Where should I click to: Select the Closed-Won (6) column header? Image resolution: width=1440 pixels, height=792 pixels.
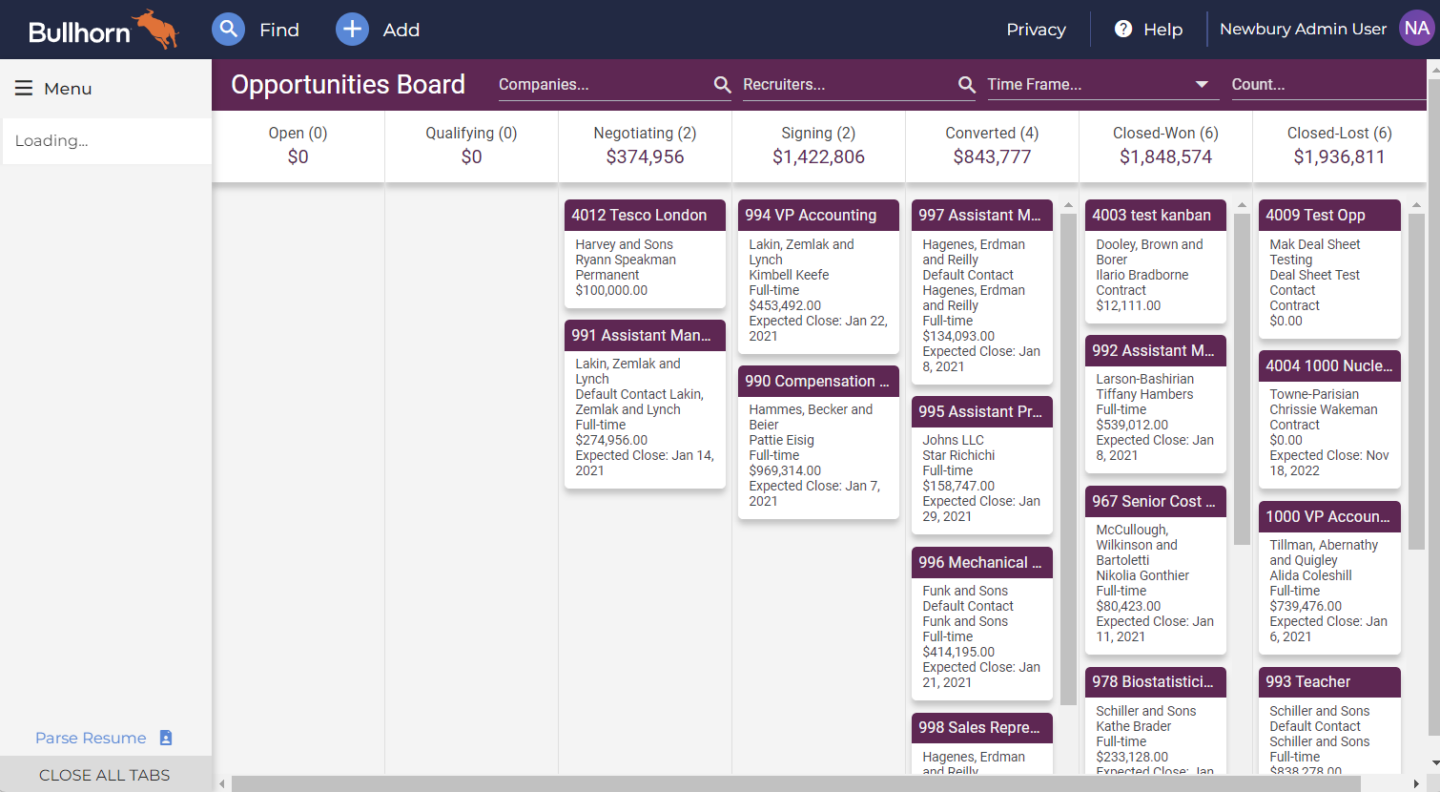(1166, 145)
